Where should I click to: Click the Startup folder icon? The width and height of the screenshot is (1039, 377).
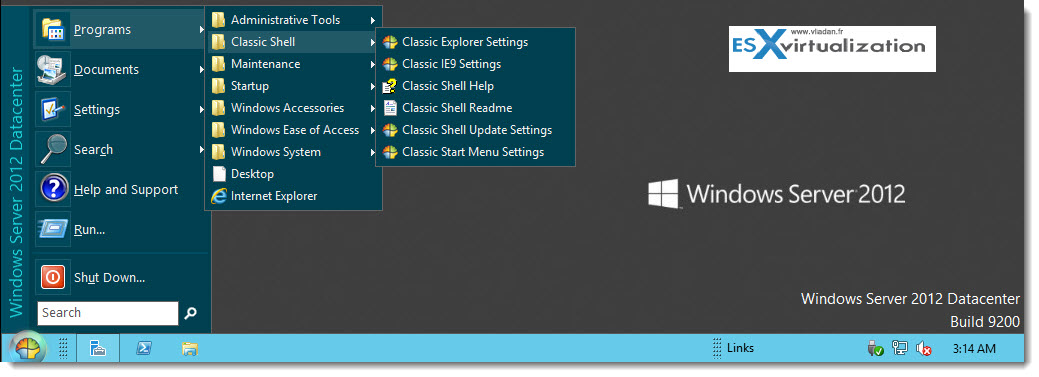[x=219, y=85]
